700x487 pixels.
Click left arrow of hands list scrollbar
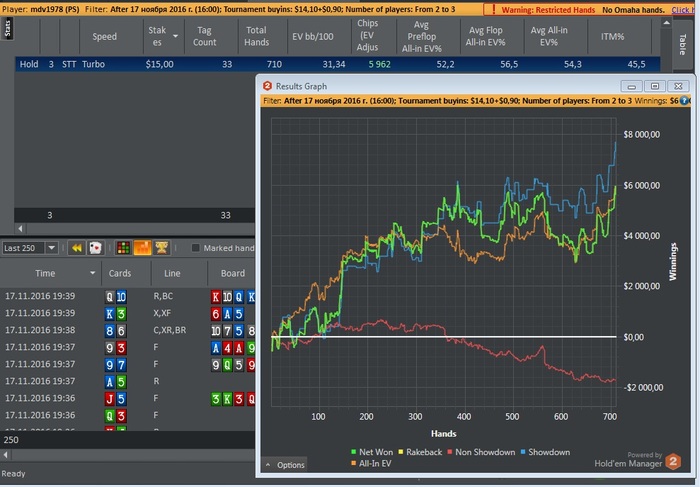click(5, 455)
